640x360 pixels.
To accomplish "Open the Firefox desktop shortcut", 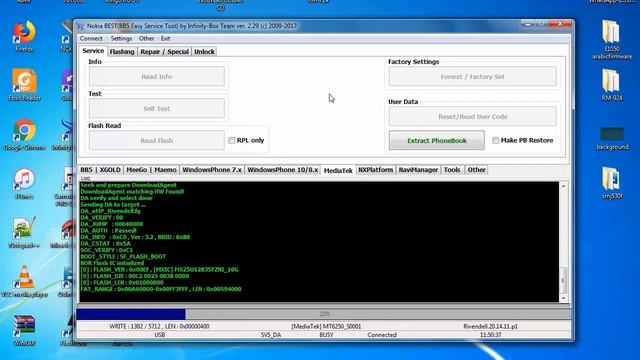I will pyautogui.click(x=24, y=36).
